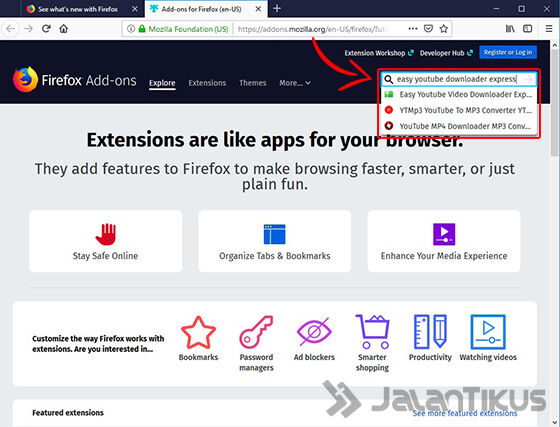Select YouTube MP4 Downloader MP3 Converter suggestion
The width and height of the screenshot is (560, 427).
point(459,126)
